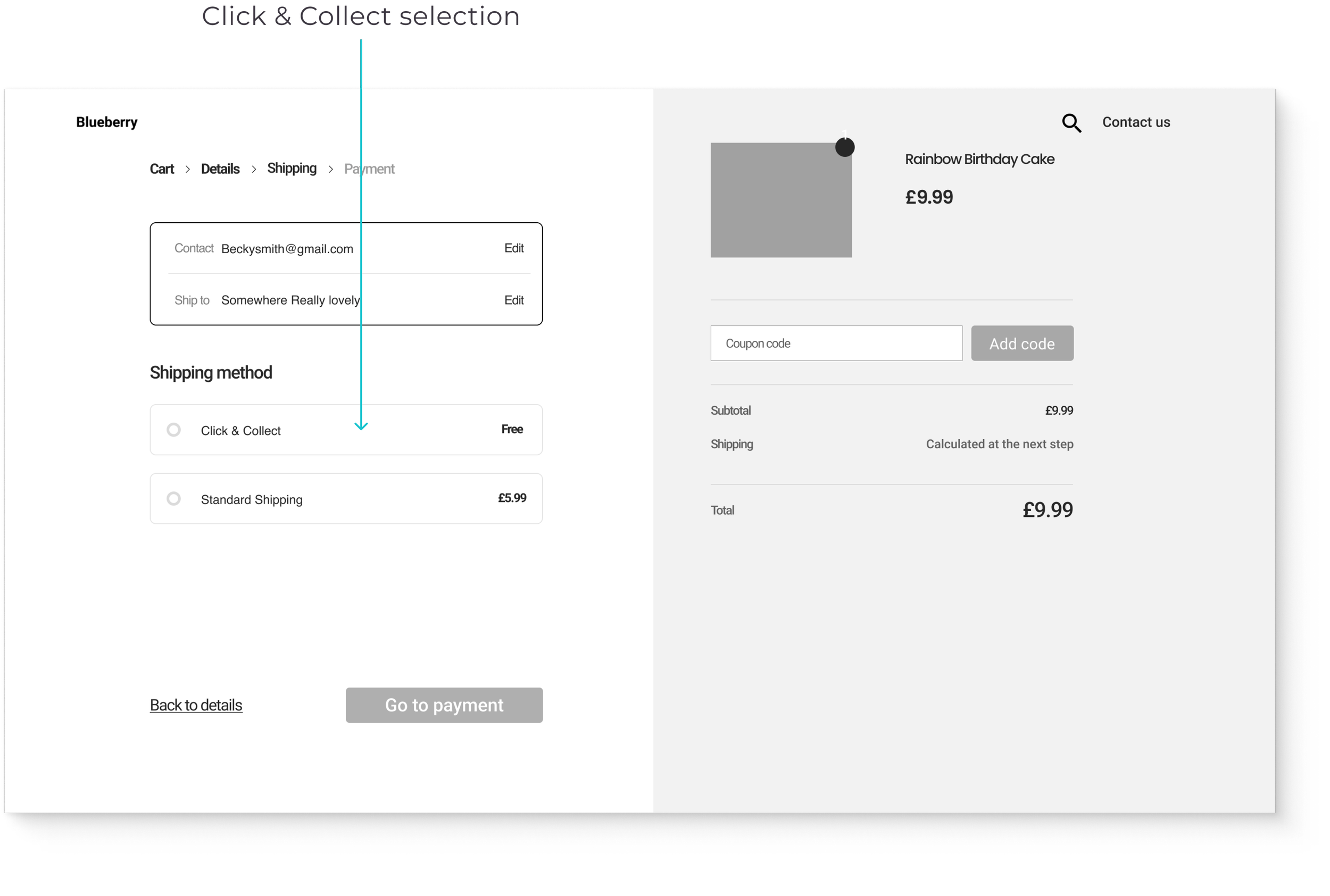Click the item quantity badge on thumbnail
This screenshot has width=1330, height=896.
tap(844, 147)
